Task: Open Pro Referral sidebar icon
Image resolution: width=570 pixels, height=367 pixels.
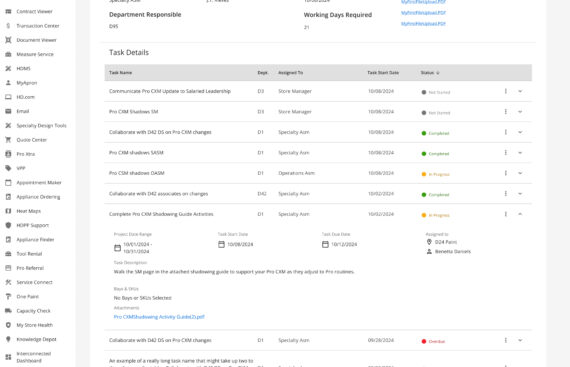Action: (8, 268)
